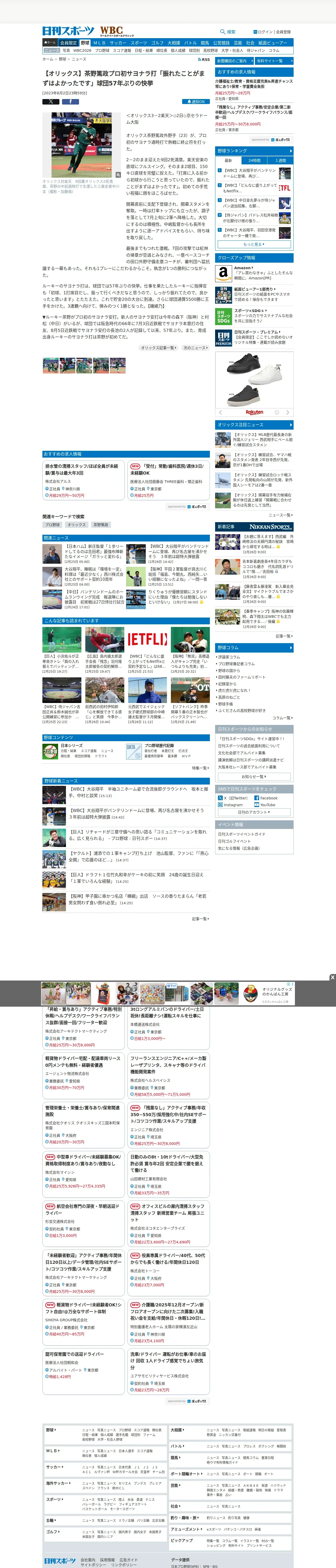The height and width of the screenshot is (1568, 336).
Task: Select the サッカー main nav tab
Action: (118, 43)
